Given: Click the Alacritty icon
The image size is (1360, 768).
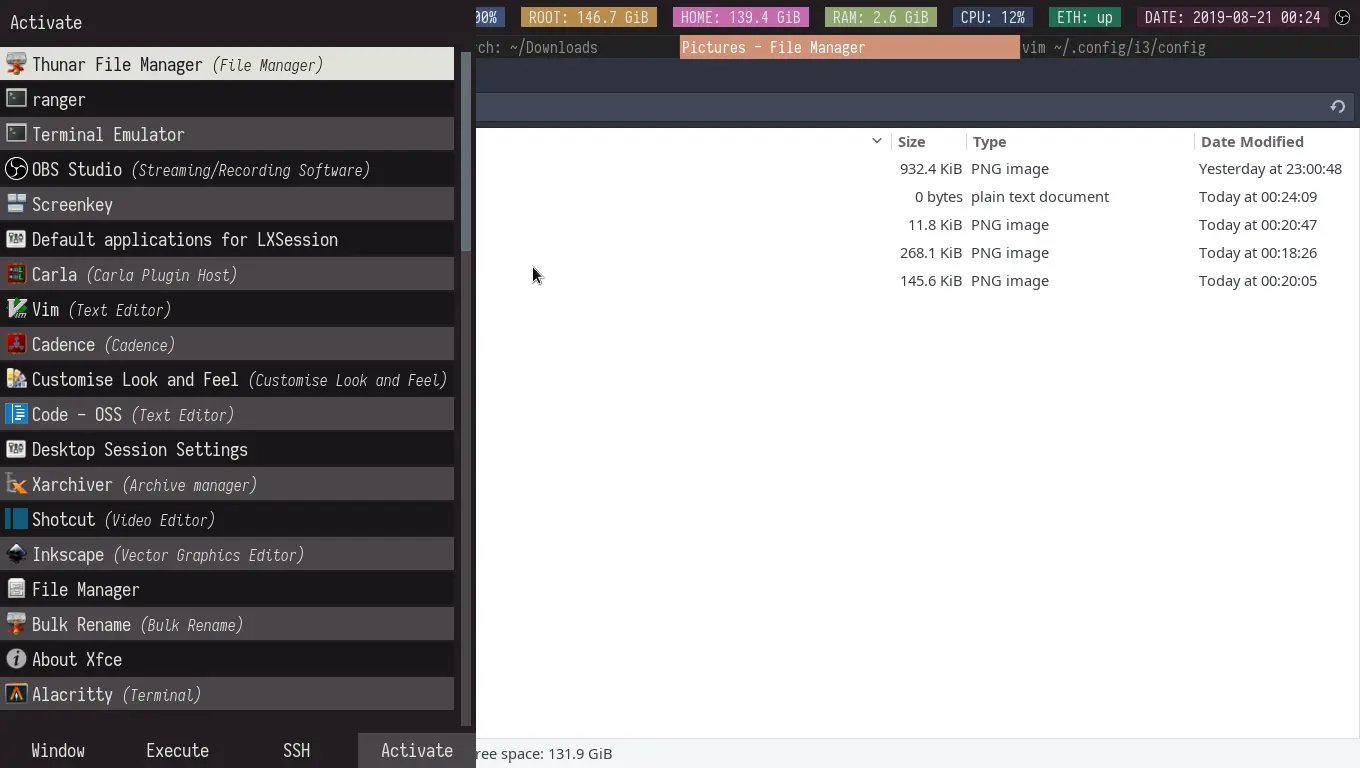Looking at the screenshot, I should (x=16, y=694).
